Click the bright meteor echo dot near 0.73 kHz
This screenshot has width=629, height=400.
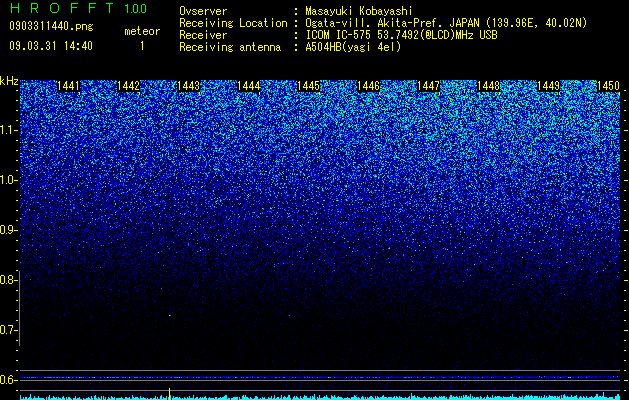(170, 315)
